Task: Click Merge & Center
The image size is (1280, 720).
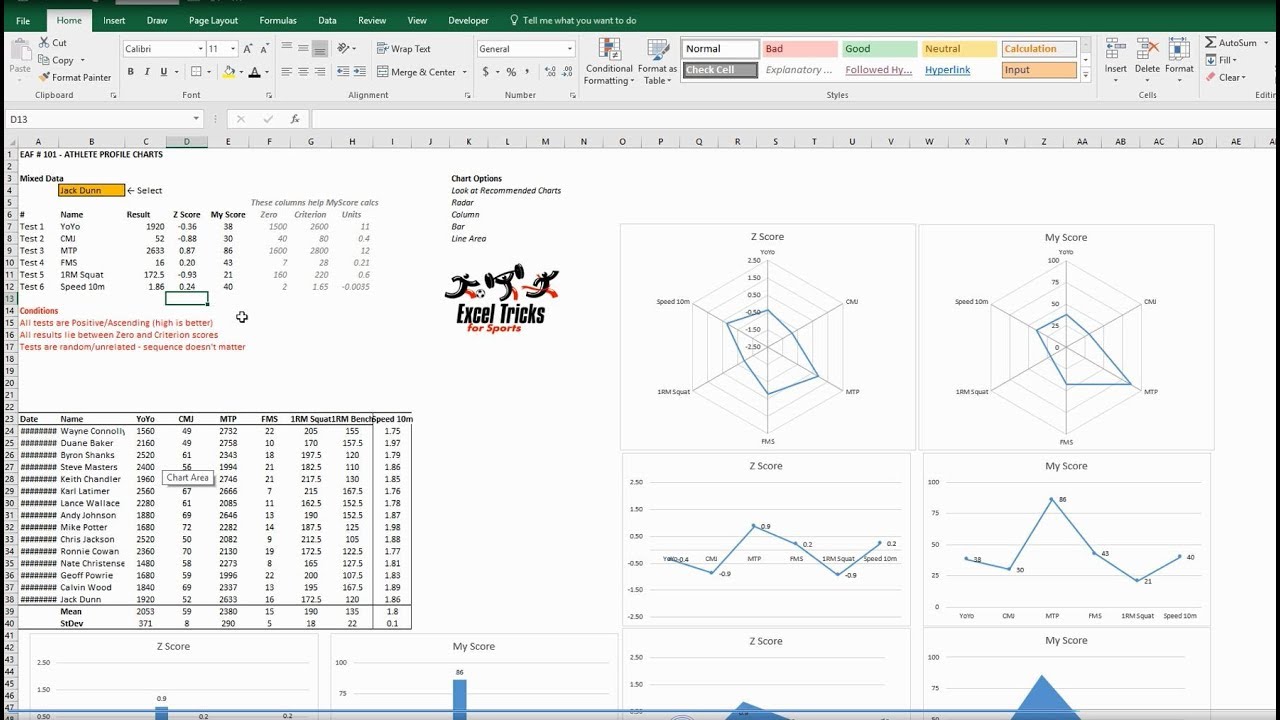Action: pos(416,72)
